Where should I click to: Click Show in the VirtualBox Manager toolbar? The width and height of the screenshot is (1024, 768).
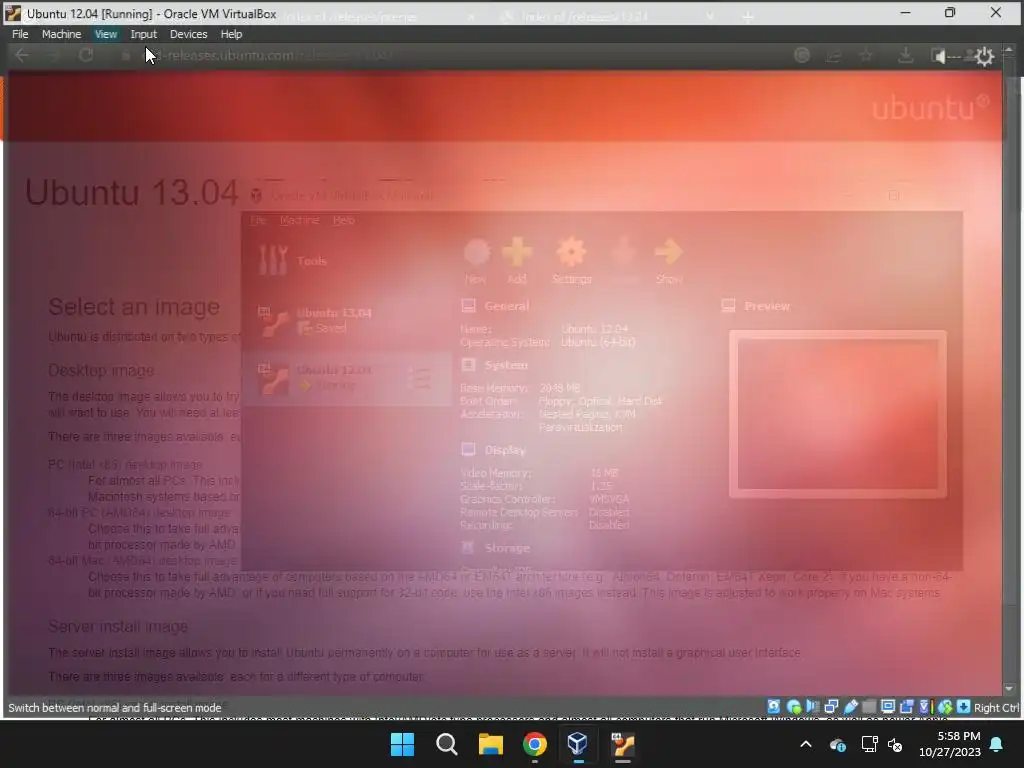tap(669, 261)
